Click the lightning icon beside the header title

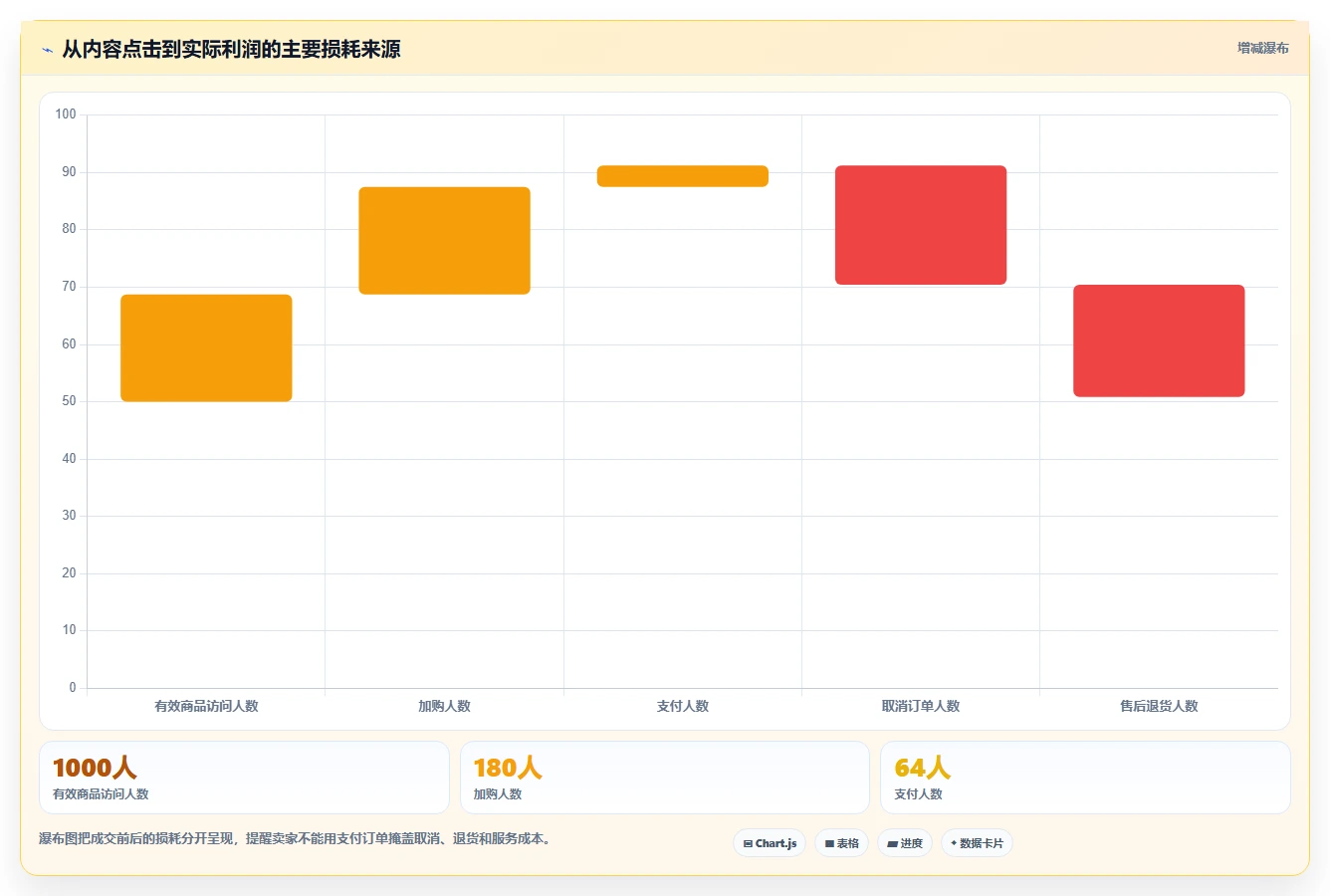coord(47,50)
